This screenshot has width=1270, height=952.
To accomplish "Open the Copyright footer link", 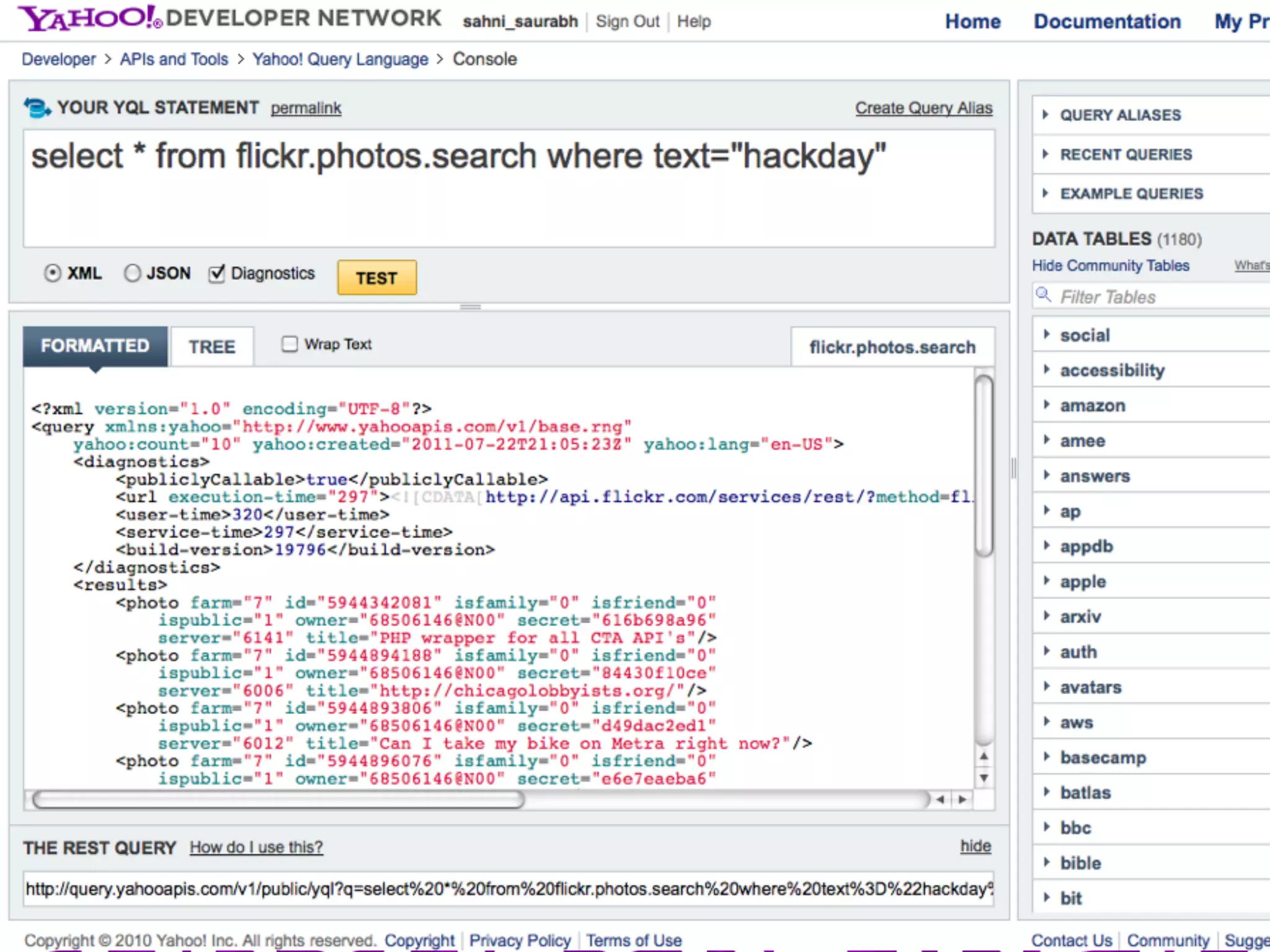I will (x=420, y=941).
